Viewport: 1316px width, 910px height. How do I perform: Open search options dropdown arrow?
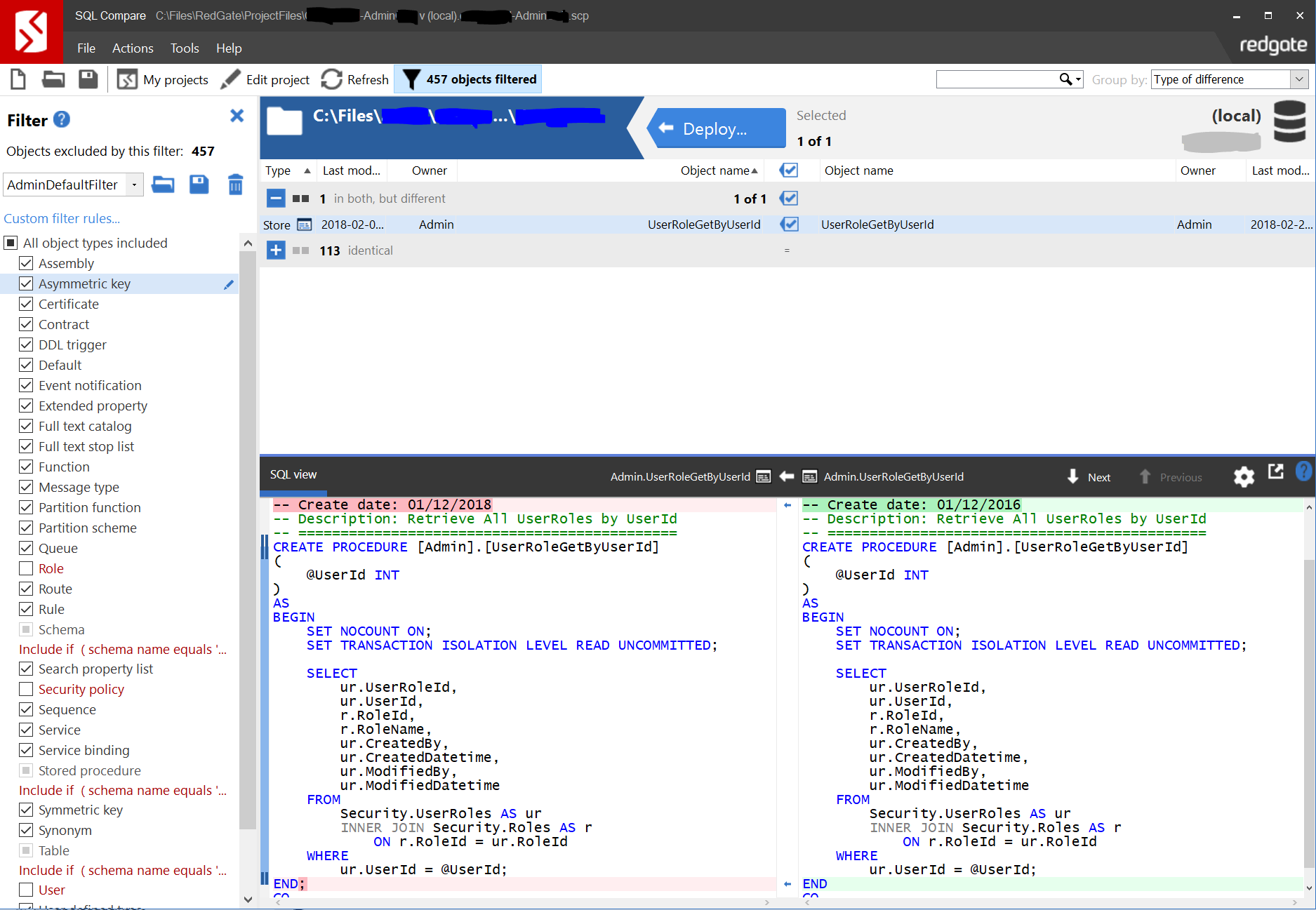pyautogui.click(x=1079, y=80)
